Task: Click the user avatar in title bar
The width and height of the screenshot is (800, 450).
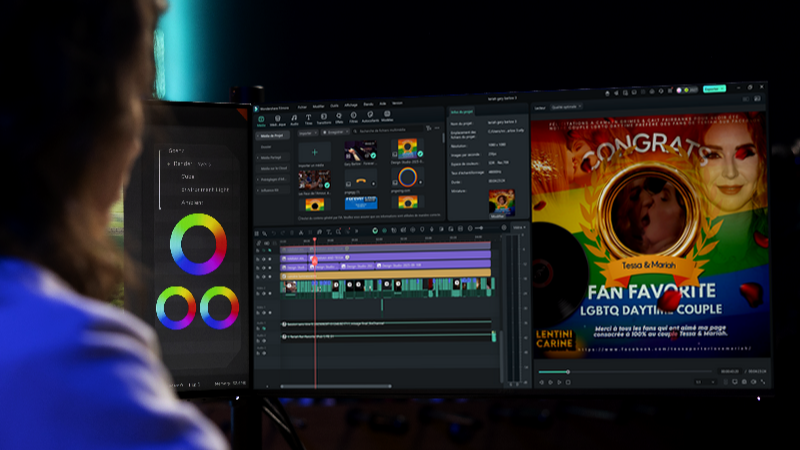Action: tap(679, 90)
